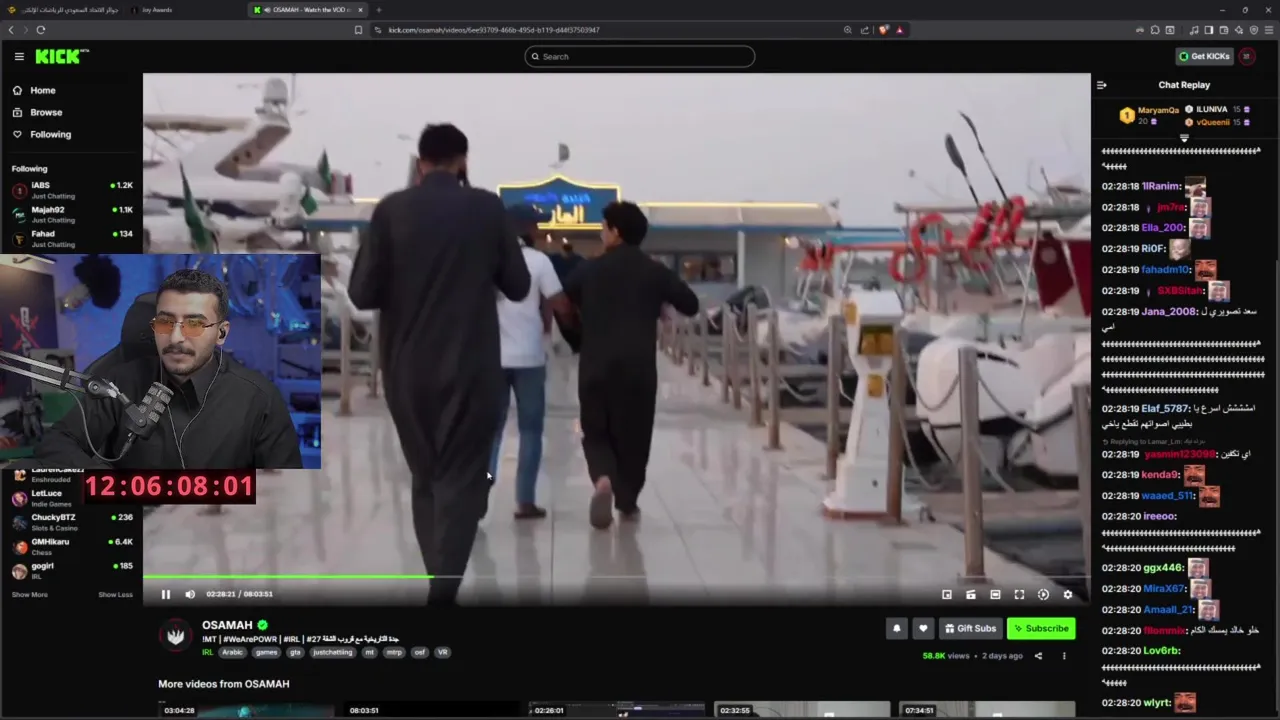Select the VR tag
The image size is (1280, 720).
tap(442, 652)
